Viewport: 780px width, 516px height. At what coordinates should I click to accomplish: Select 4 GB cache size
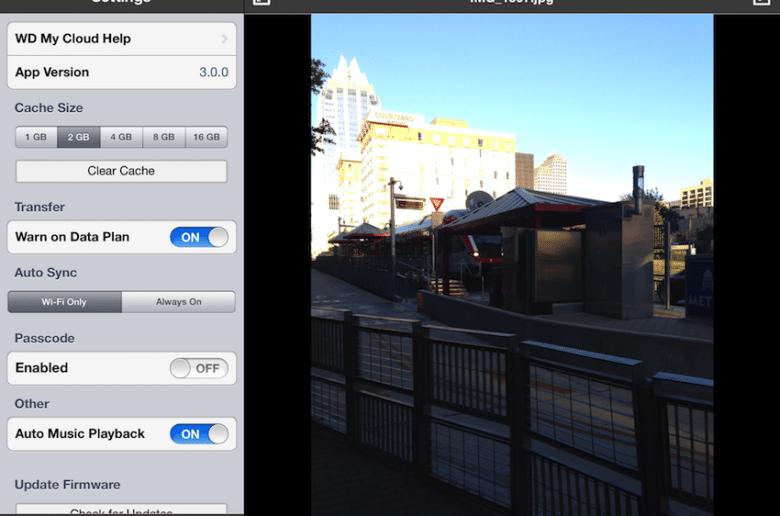tap(121, 137)
